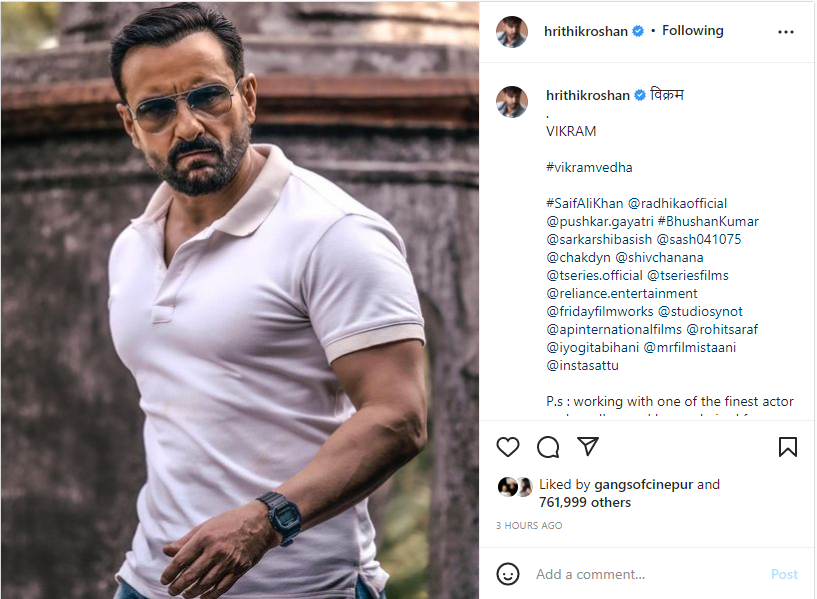Screen dimensions: 817x599
Task: Open emoji picker smiley icon
Action: (508, 574)
